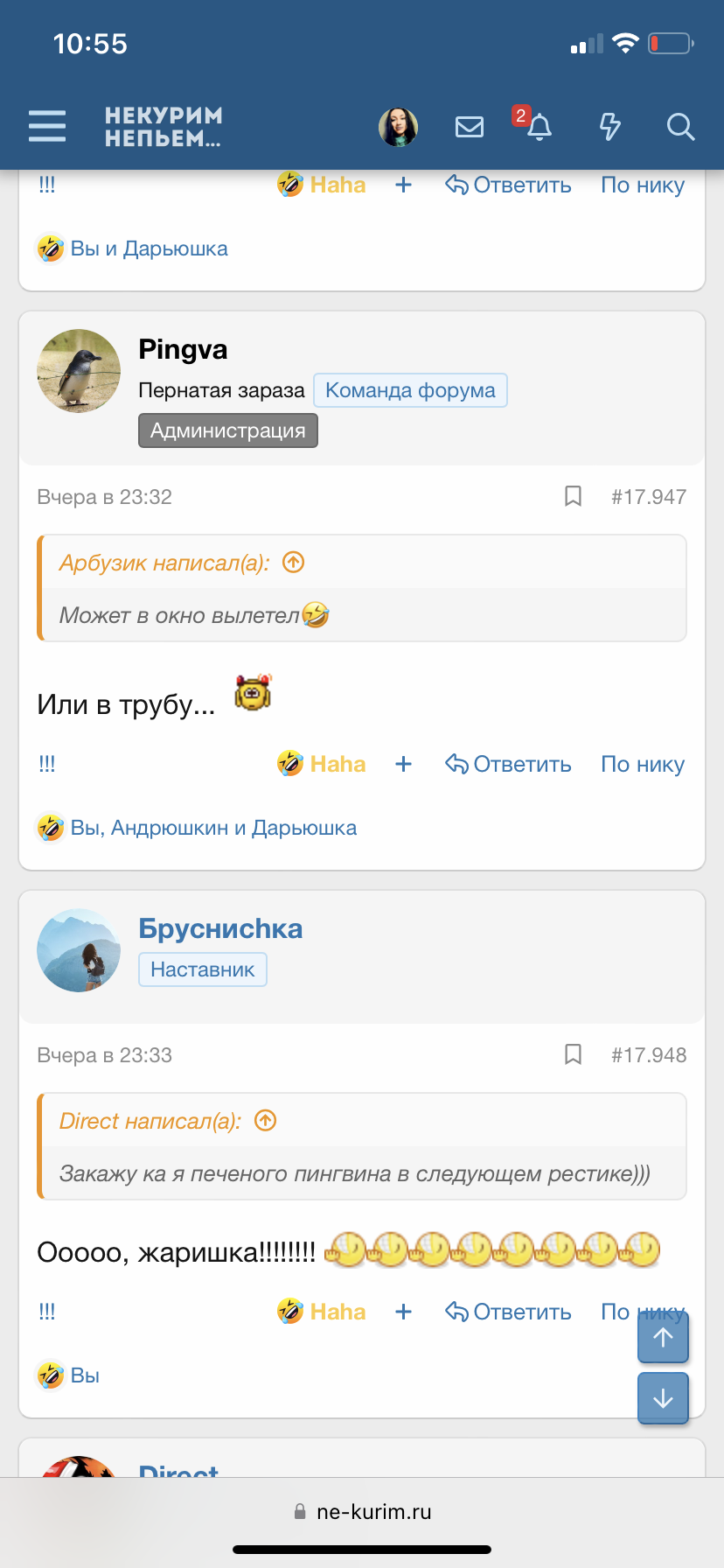724x1568 pixels.
Task: Select the Ответить reply option on Pingva's post
Action: (x=508, y=763)
